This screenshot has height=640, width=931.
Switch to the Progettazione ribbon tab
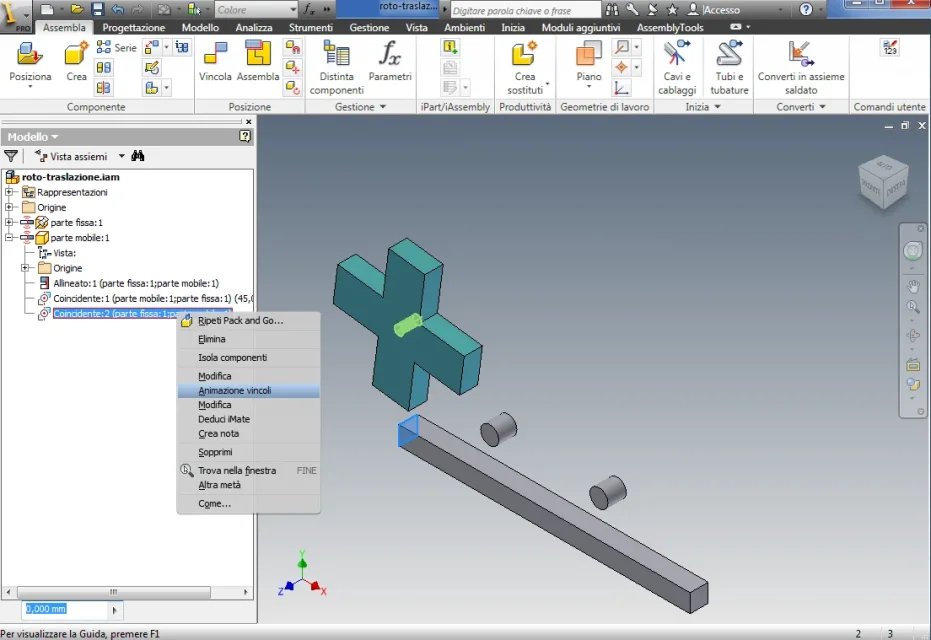(134, 27)
